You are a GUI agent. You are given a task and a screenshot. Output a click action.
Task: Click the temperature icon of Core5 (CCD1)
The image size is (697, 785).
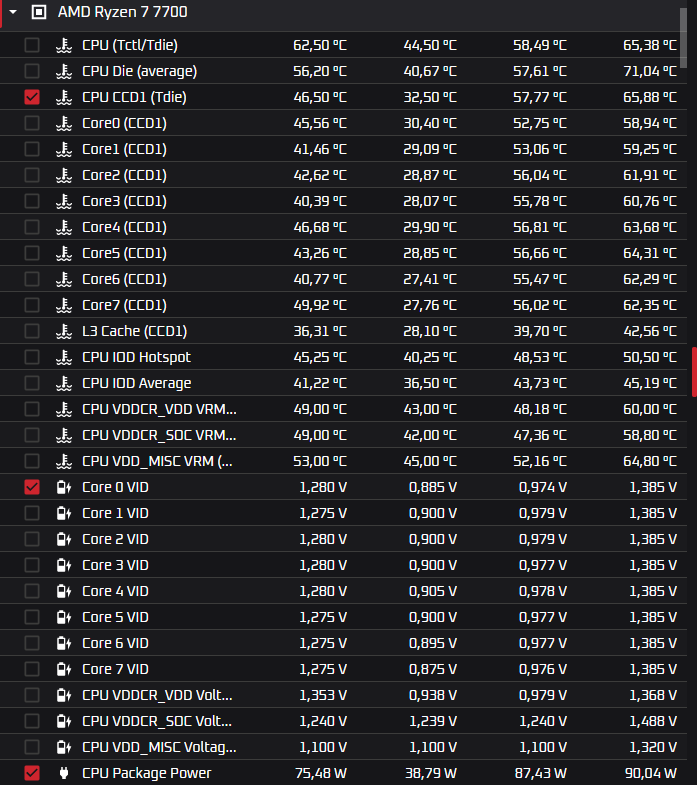point(64,253)
